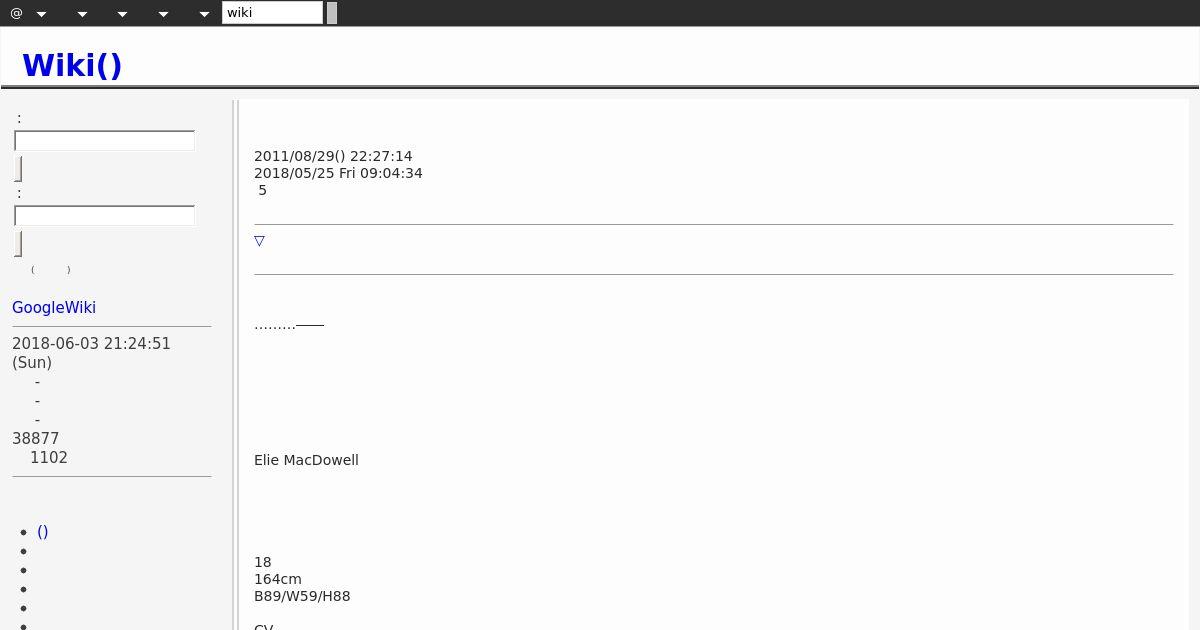Click the small submit button under first sidebar field
The width and height of the screenshot is (1200, 630).
(x=18, y=169)
